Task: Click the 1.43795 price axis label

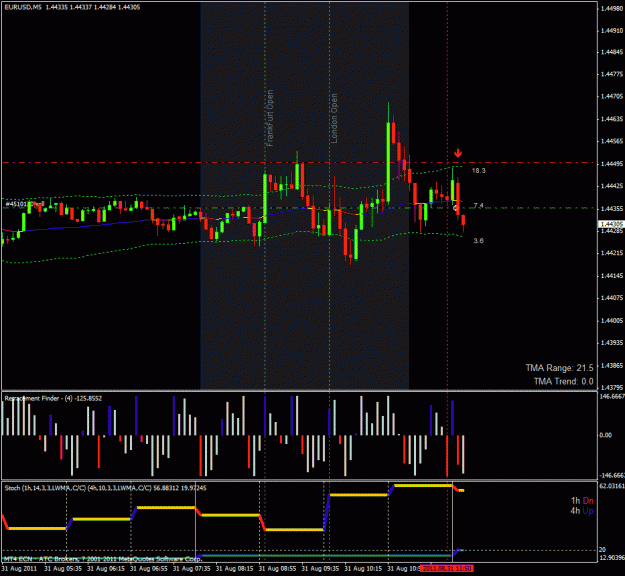Action: point(612,387)
